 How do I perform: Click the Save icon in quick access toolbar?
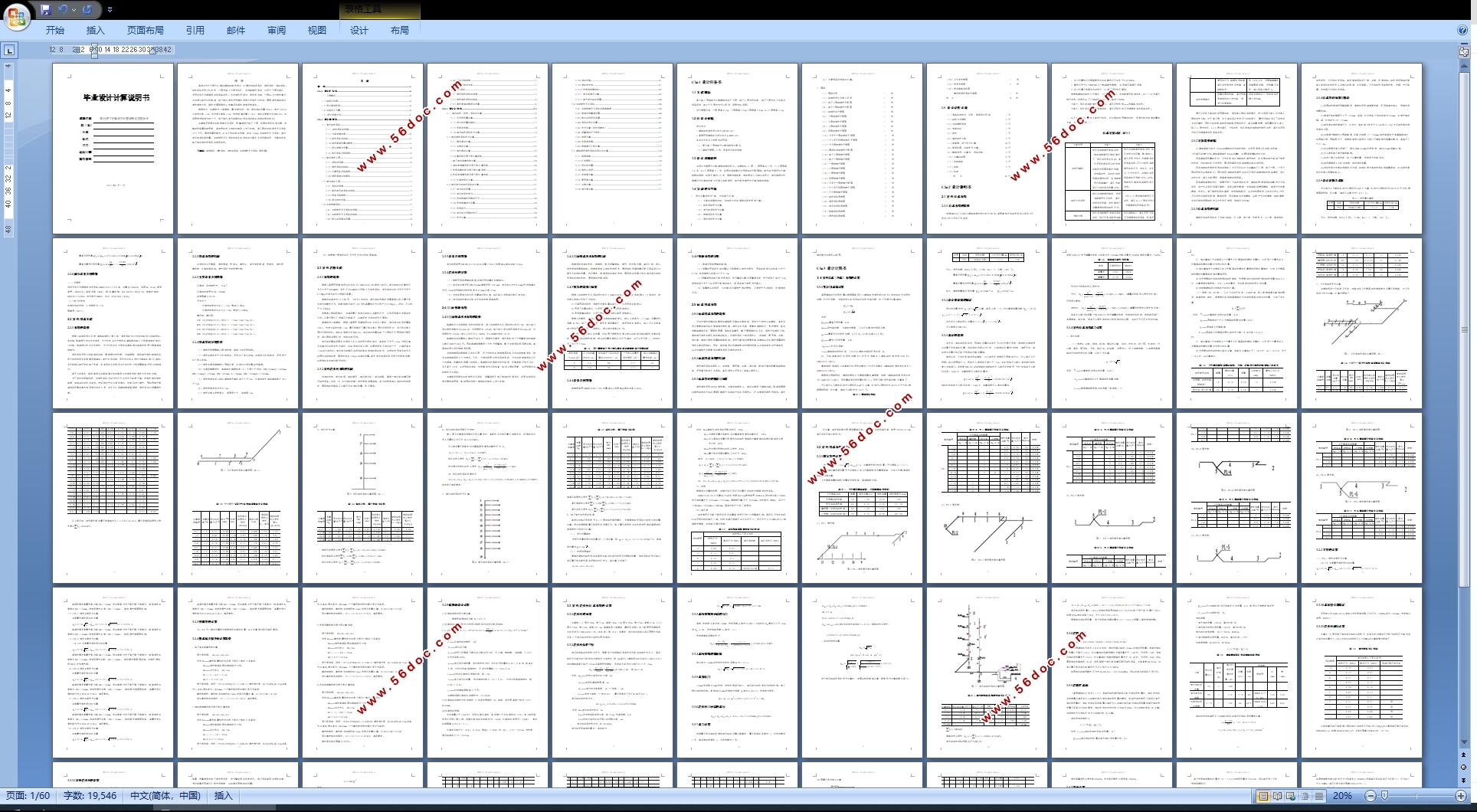(46, 10)
